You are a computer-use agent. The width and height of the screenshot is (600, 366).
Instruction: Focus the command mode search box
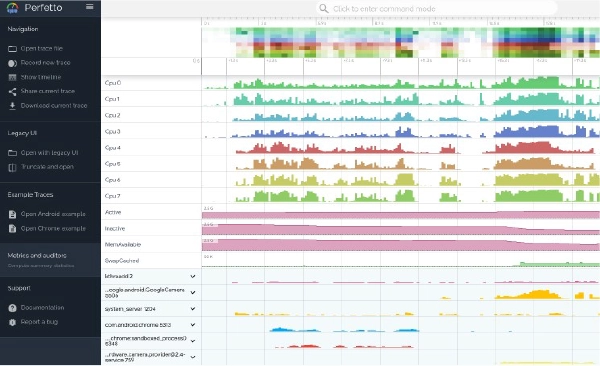437,8
